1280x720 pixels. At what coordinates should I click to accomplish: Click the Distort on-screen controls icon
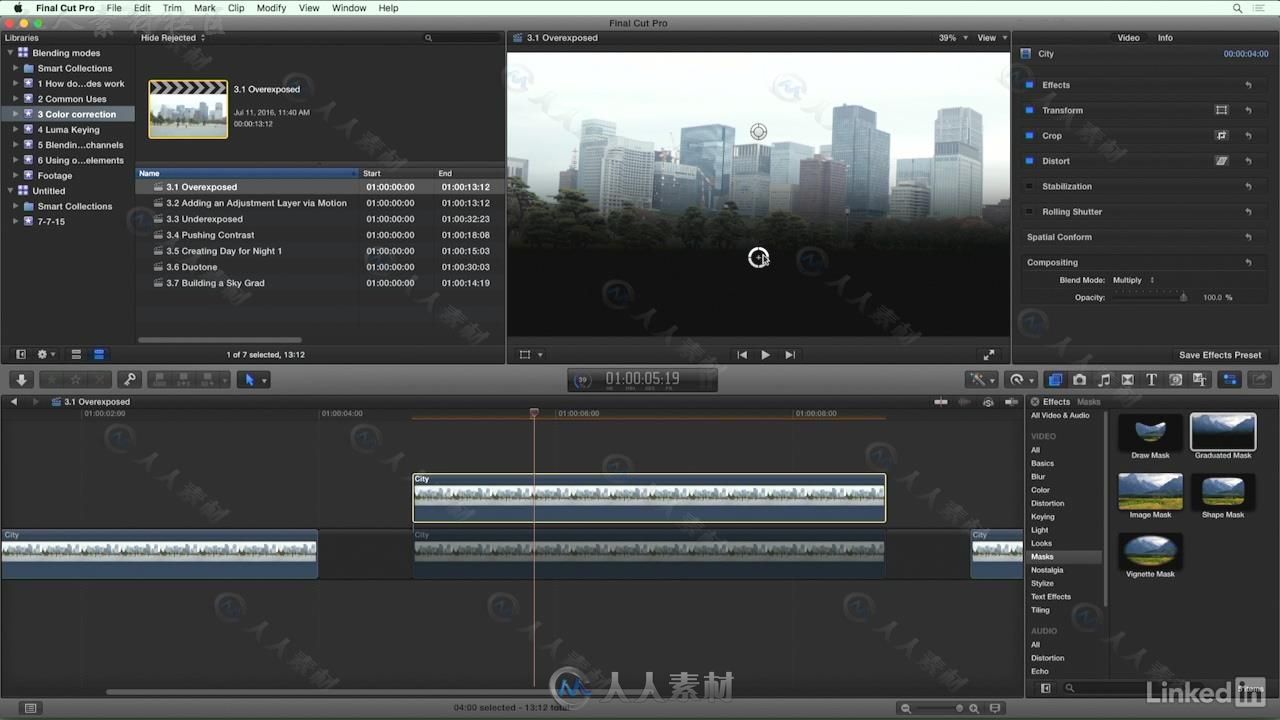pyautogui.click(x=1221, y=161)
